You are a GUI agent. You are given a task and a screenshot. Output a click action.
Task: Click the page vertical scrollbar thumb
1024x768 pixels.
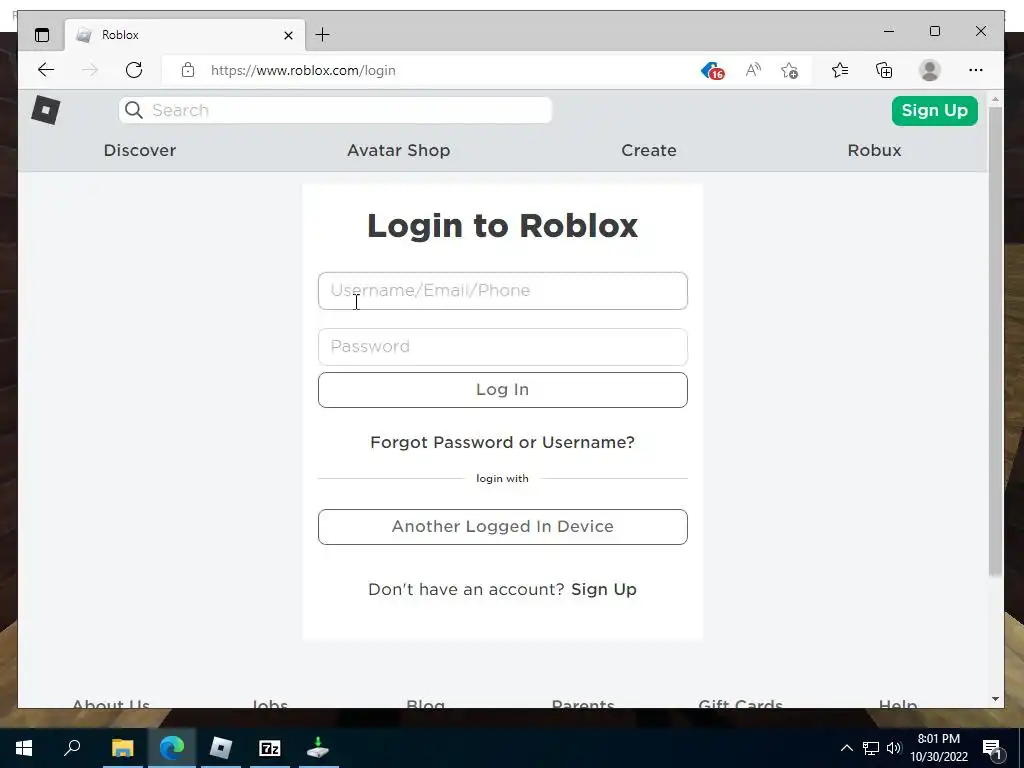coord(995,341)
